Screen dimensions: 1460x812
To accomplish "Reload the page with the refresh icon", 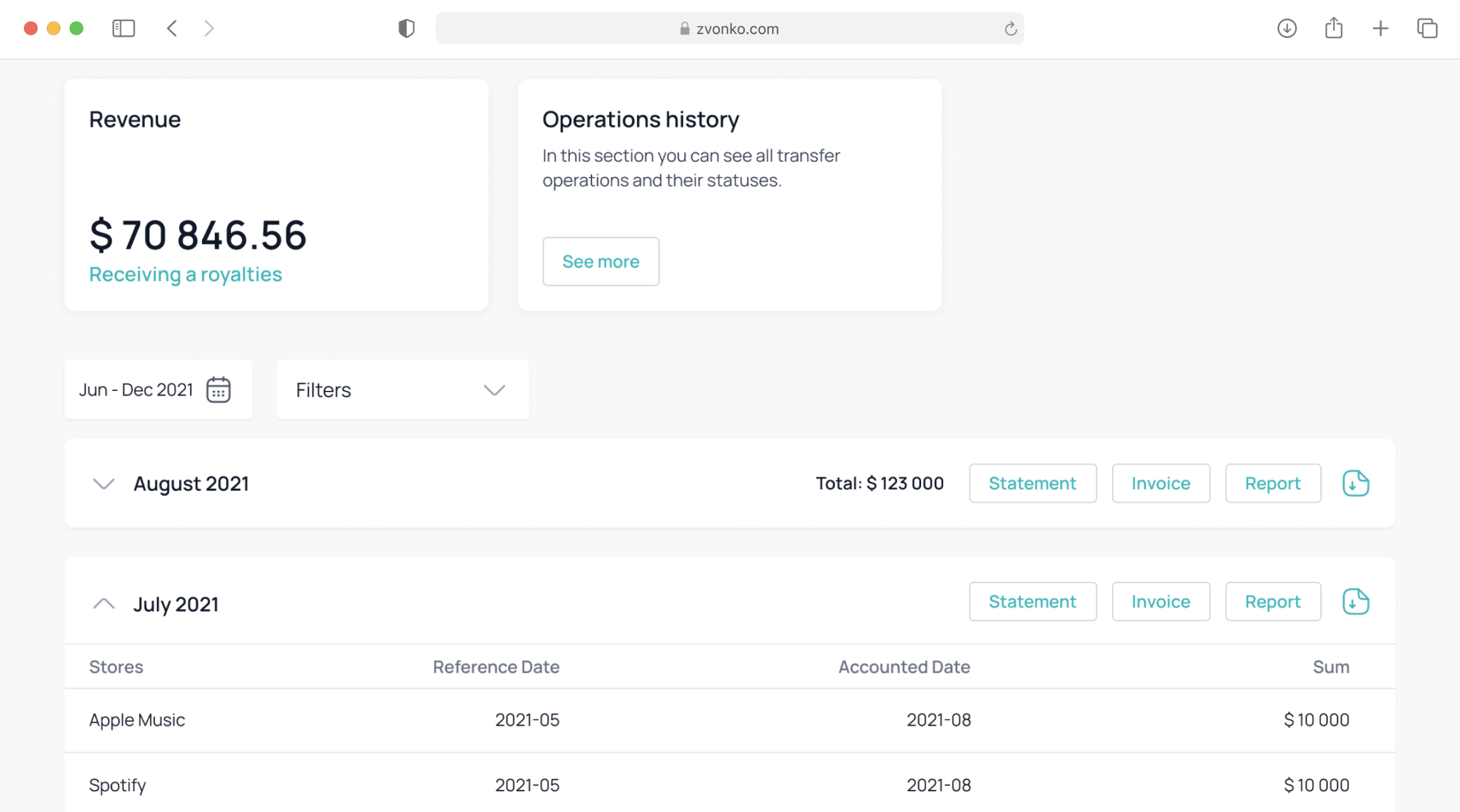I will click(x=1010, y=28).
